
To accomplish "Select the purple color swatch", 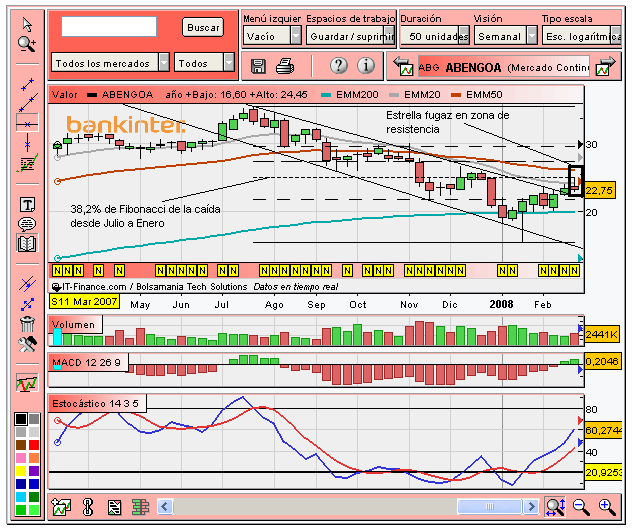I will 34,471.
